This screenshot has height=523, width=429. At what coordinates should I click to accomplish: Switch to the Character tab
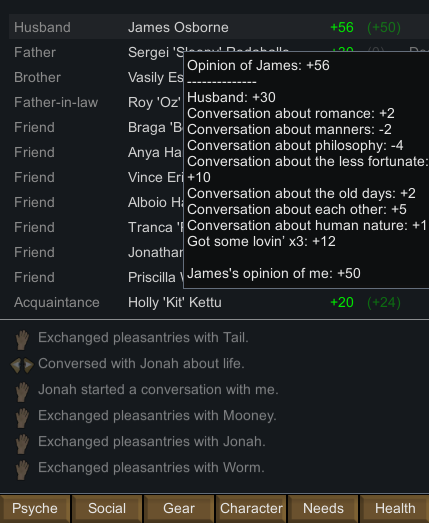[251, 509]
